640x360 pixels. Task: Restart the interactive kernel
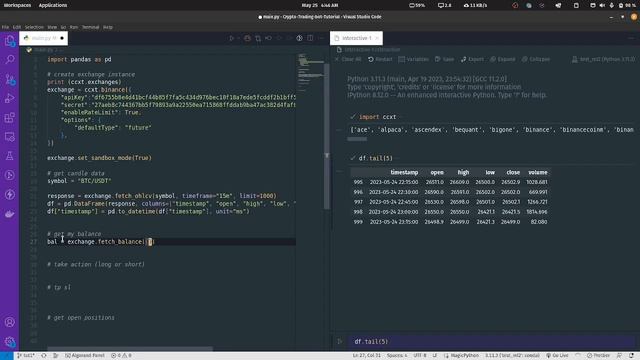tap(380, 59)
